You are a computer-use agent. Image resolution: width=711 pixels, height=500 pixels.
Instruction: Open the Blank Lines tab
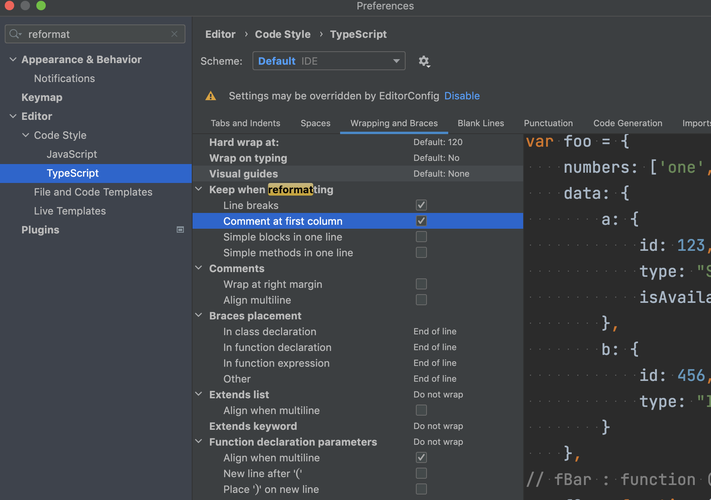point(481,123)
